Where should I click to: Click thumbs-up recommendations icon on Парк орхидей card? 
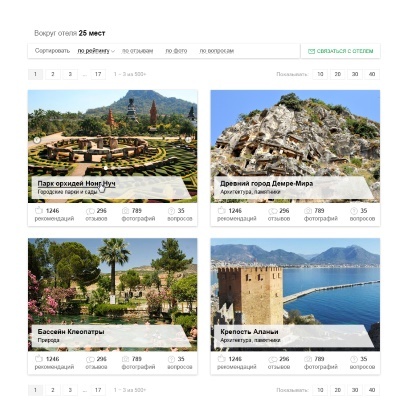coord(39,210)
